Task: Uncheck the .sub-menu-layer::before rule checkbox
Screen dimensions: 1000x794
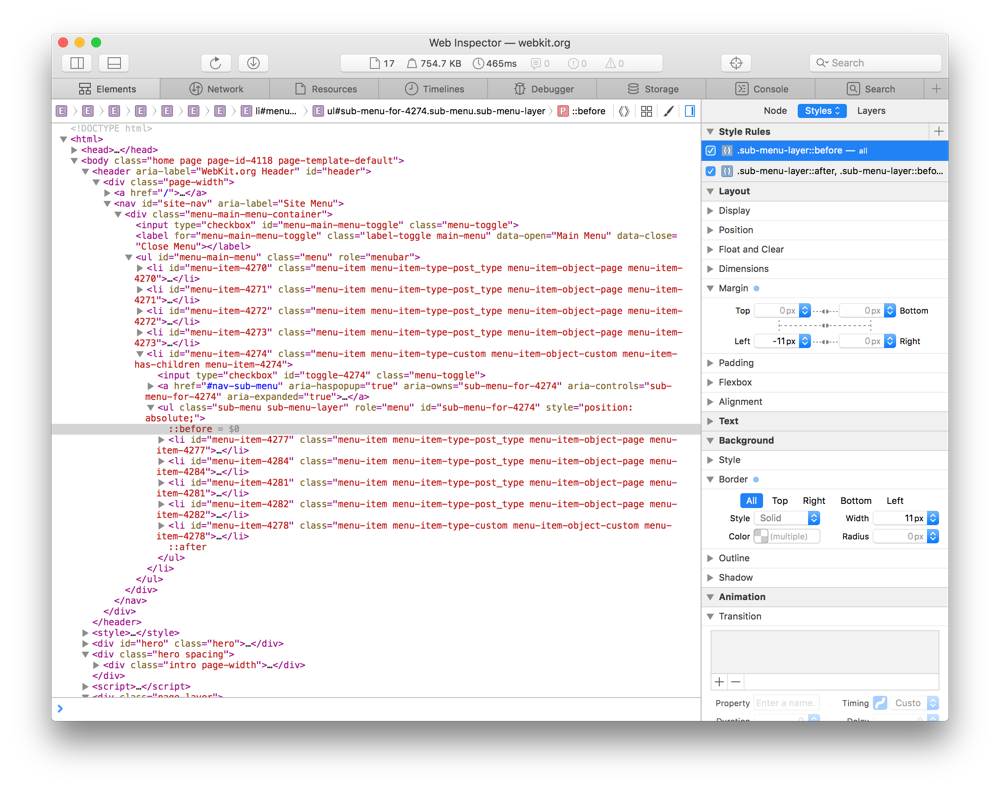Action: pyautogui.click(x=711, y=151)
